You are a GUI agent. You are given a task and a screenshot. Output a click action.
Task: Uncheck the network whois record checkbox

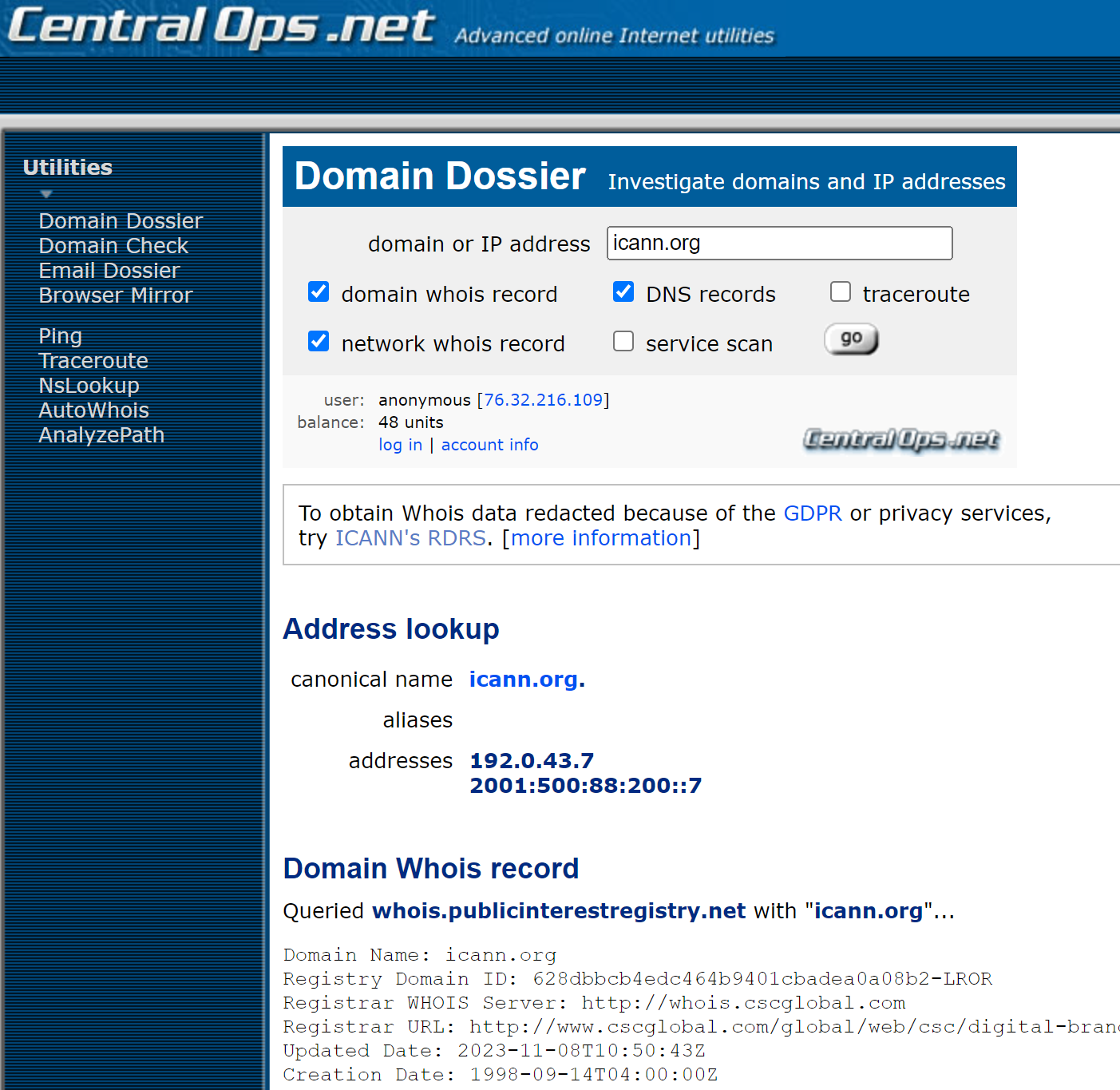pos(319,342)
